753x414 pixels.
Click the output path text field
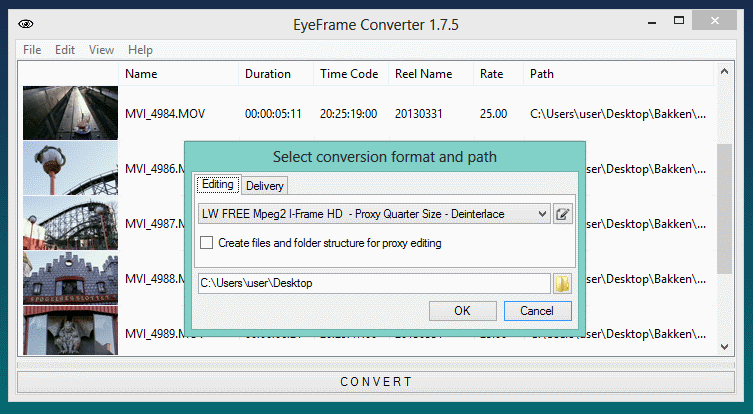coord(373,283)
